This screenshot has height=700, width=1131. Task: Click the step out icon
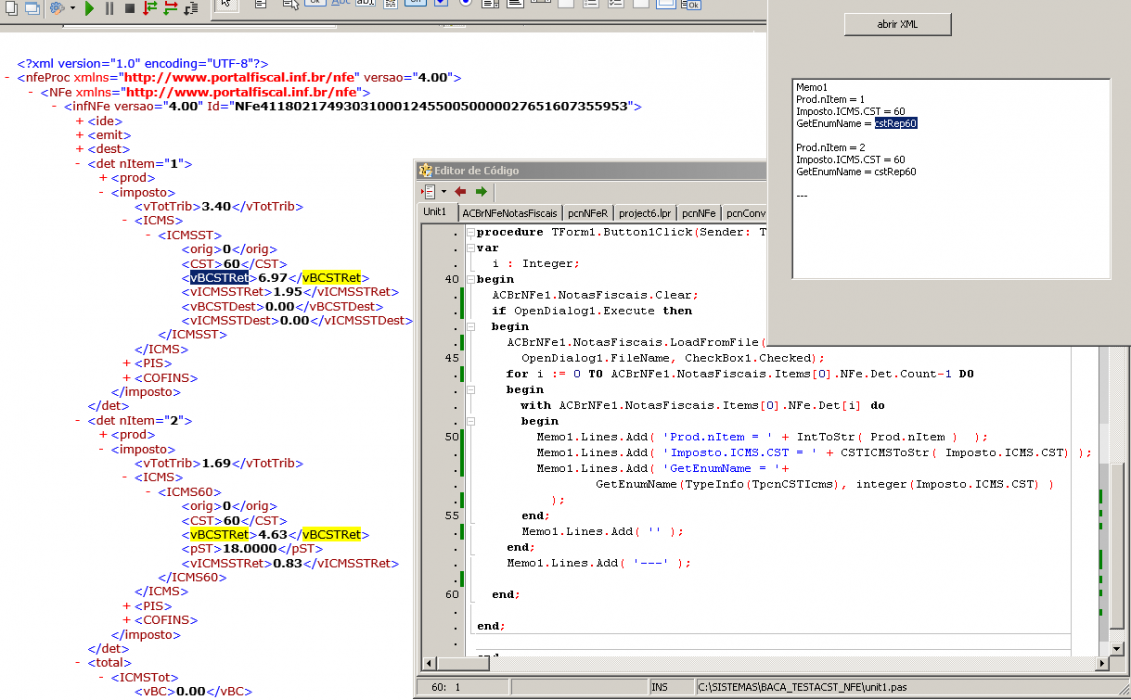click(x=191, y=8)
